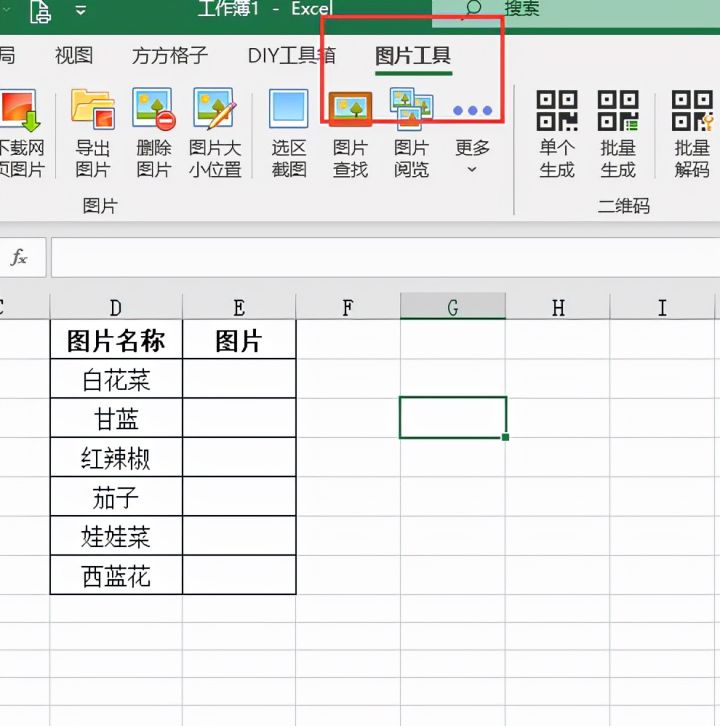Open the DIY工具箱 tab
Screen dimensions: 720x726
292,56
